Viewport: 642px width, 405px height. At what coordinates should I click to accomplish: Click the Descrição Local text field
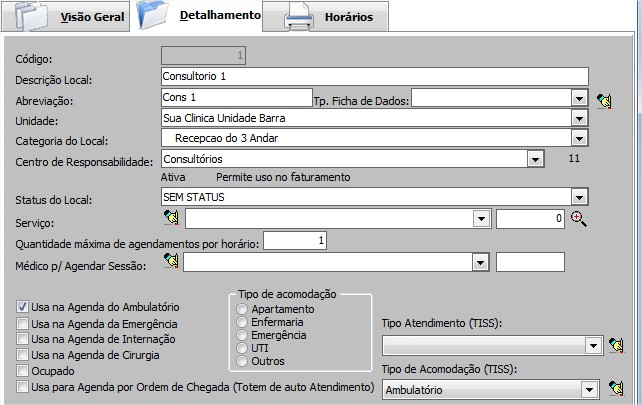point(373,76)
